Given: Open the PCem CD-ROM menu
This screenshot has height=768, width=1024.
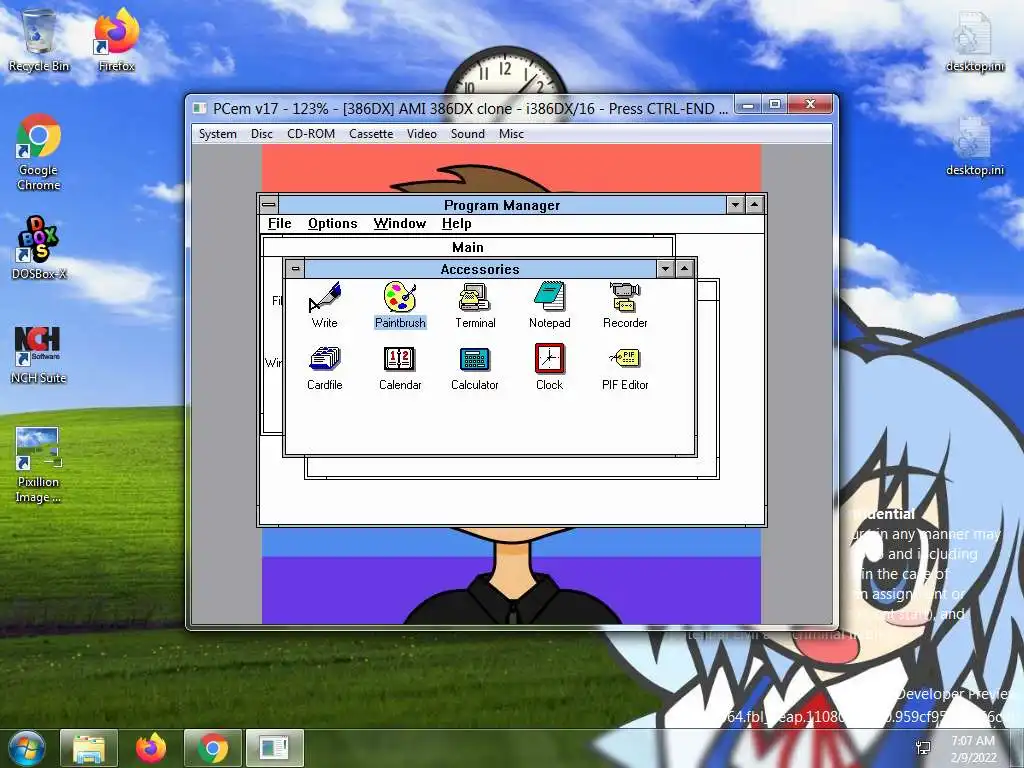Looking at the screenshot, I should 311,134.
